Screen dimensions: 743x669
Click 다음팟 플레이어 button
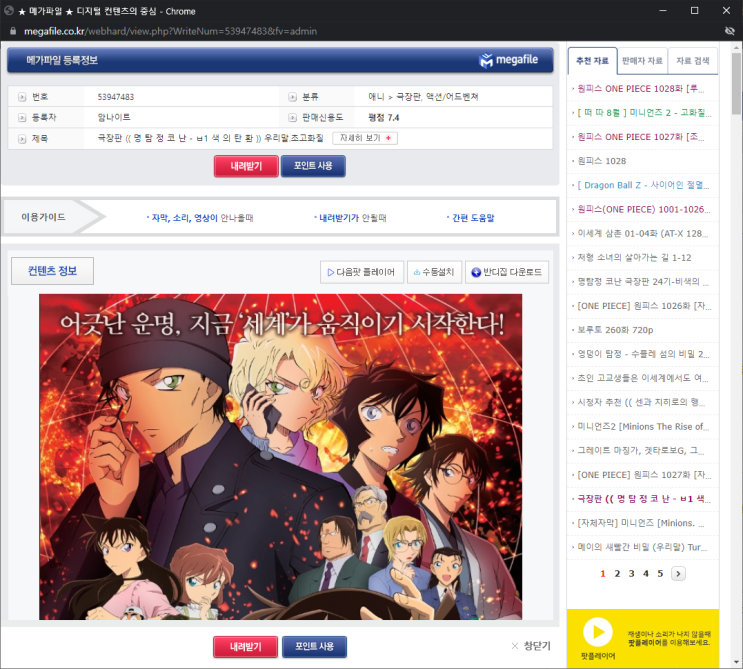(362, 272)
